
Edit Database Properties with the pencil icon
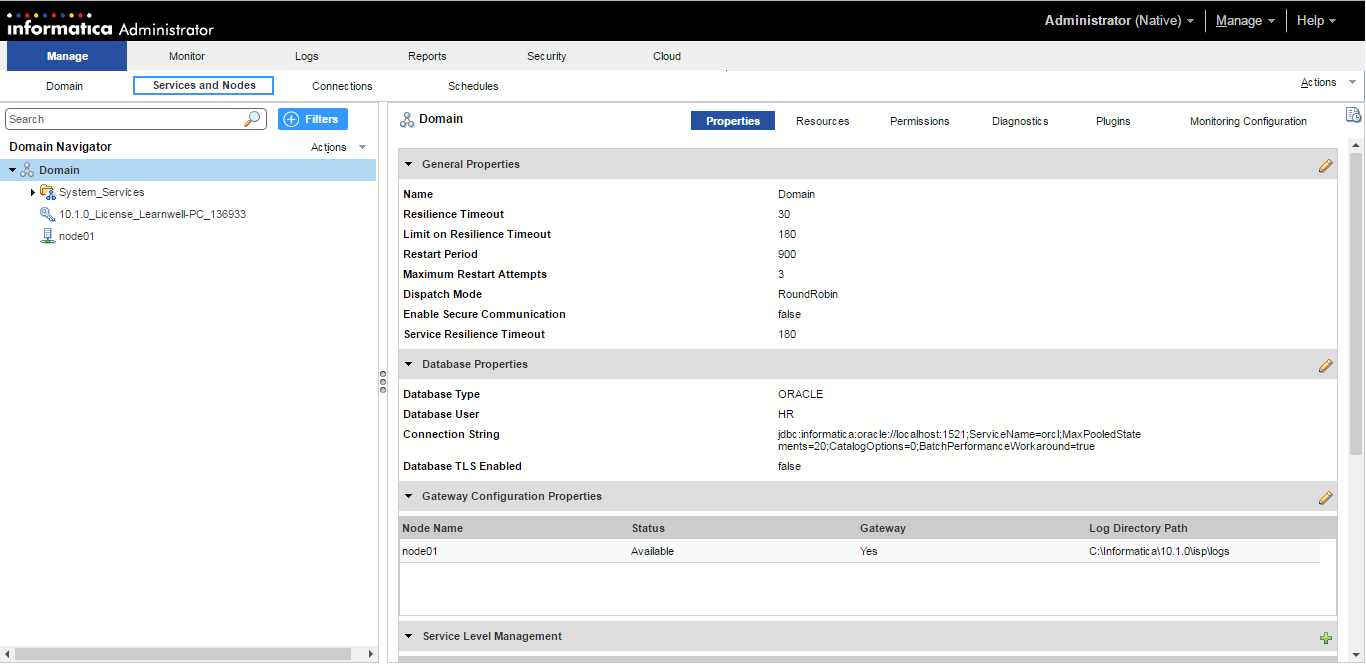click(1325, 365)
